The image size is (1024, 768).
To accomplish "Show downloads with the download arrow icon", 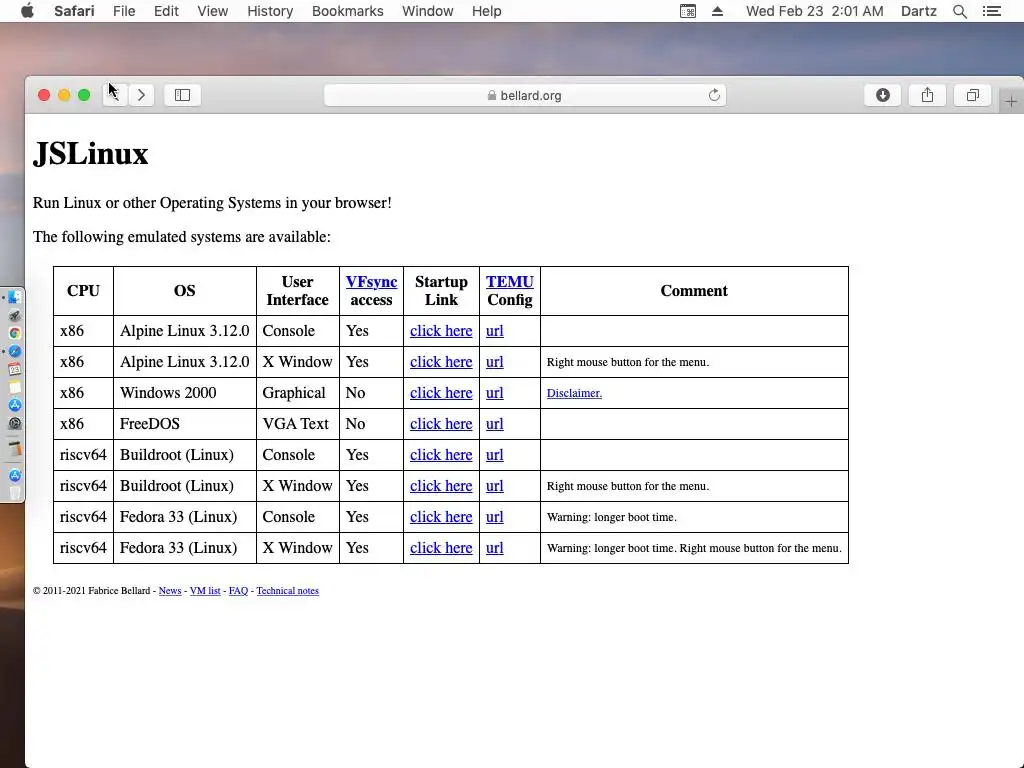I will [x=882, y=95].
